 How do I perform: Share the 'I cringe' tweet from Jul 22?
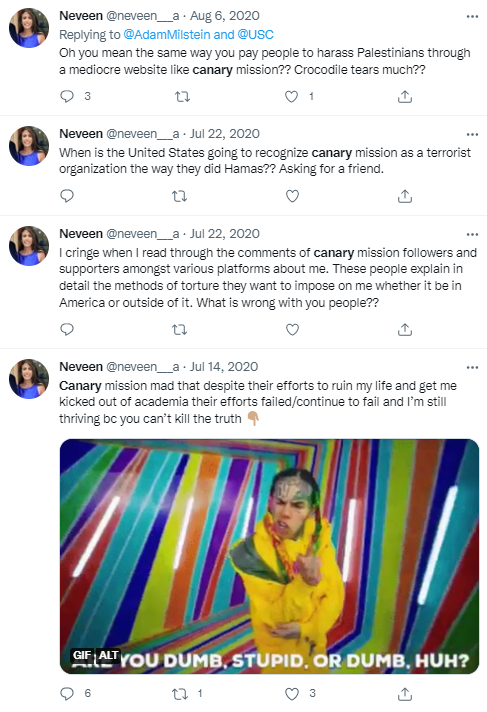click(x=405, y=329)
